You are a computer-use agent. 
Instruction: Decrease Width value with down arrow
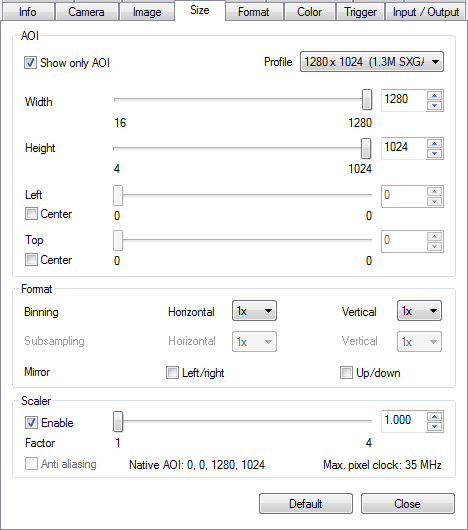435,105
